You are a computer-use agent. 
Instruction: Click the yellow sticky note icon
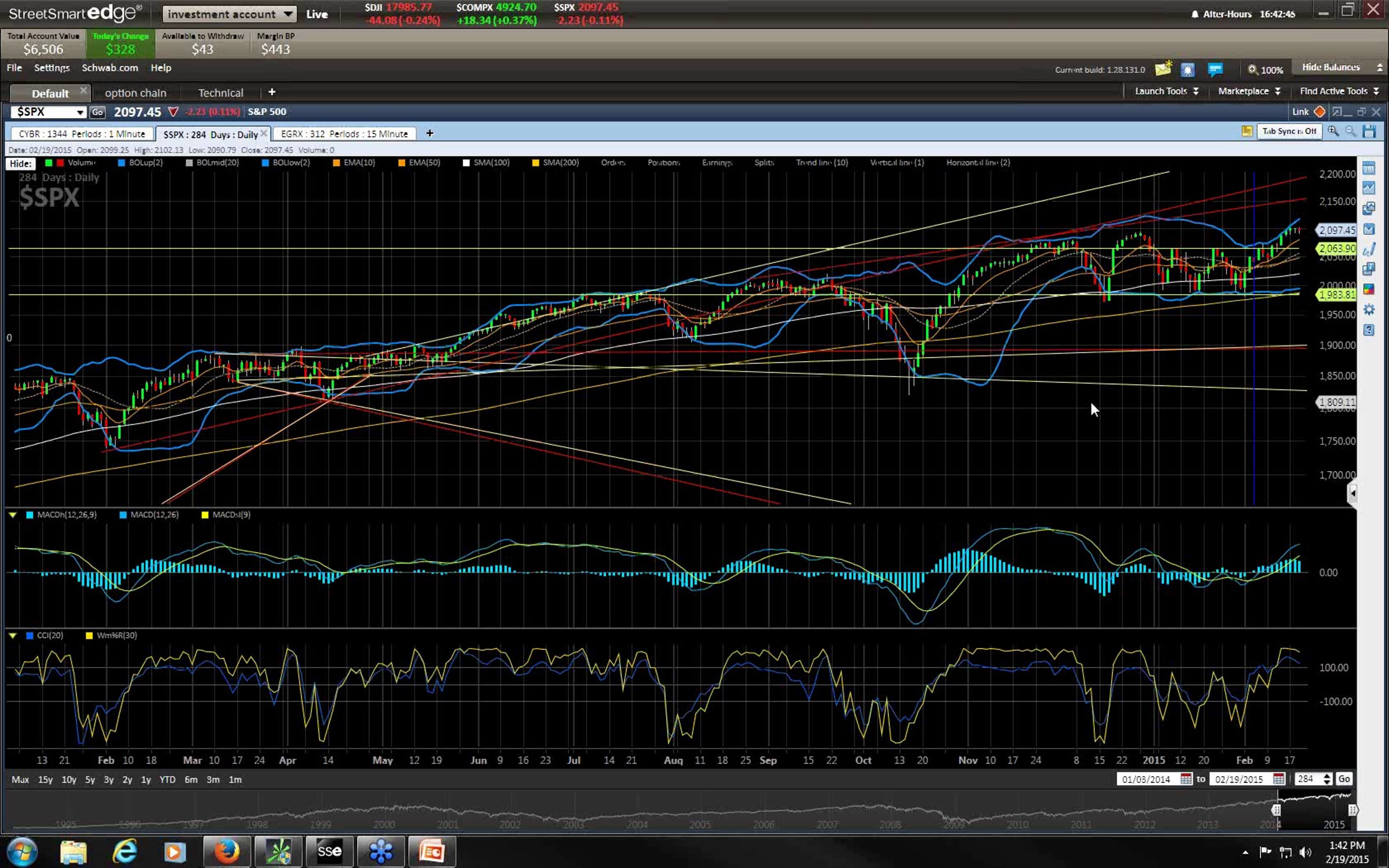click(x=1247, y=132)
